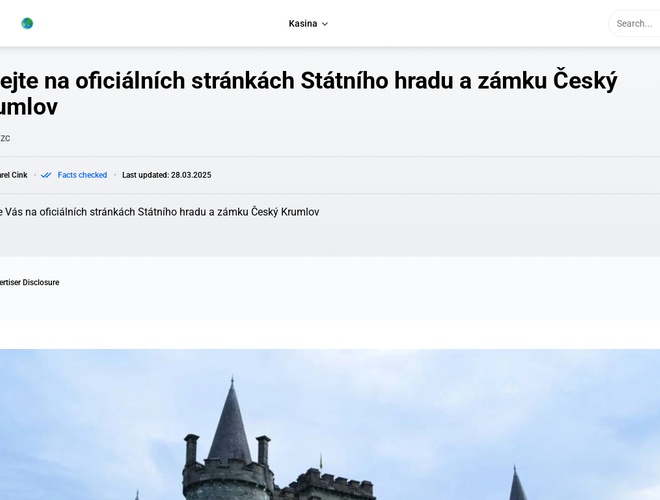Click the word "umlov" on headline's second line

coord(29,107)
